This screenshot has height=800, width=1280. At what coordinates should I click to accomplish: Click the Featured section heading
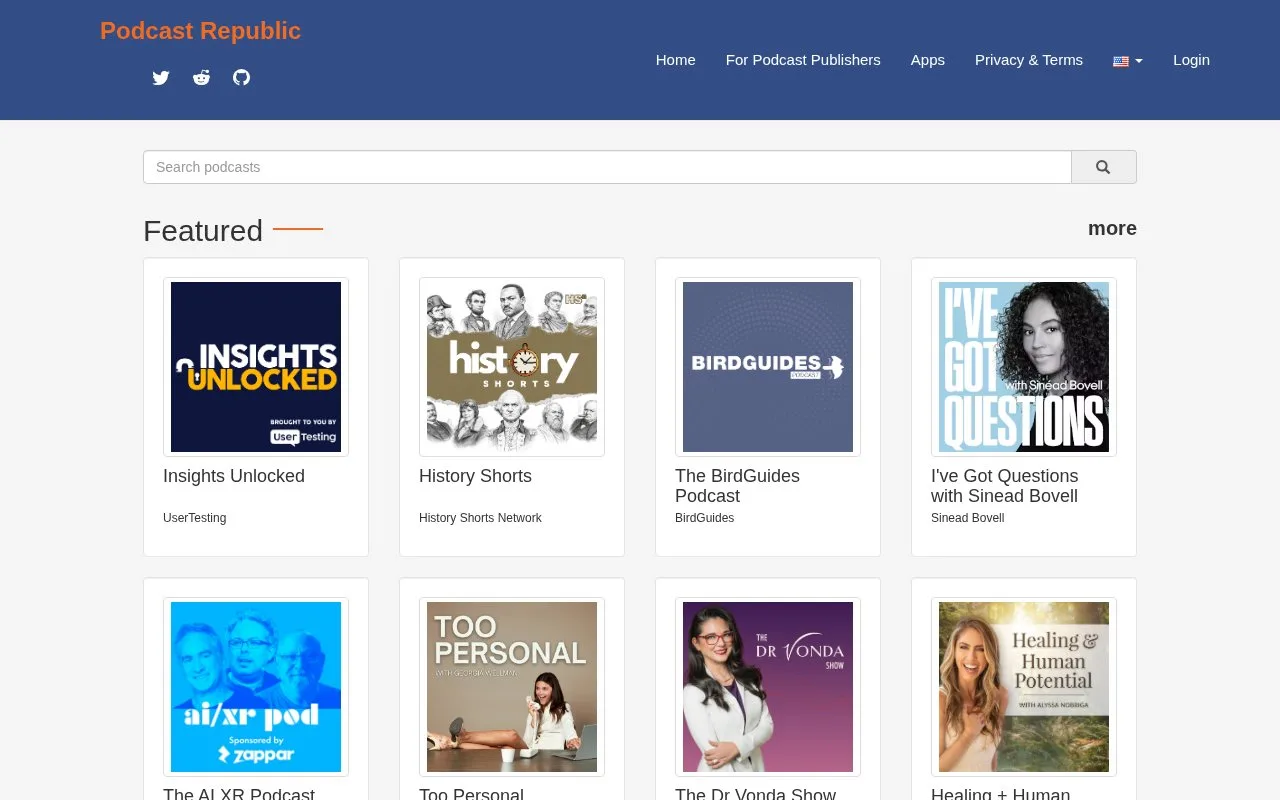point(203,230)
